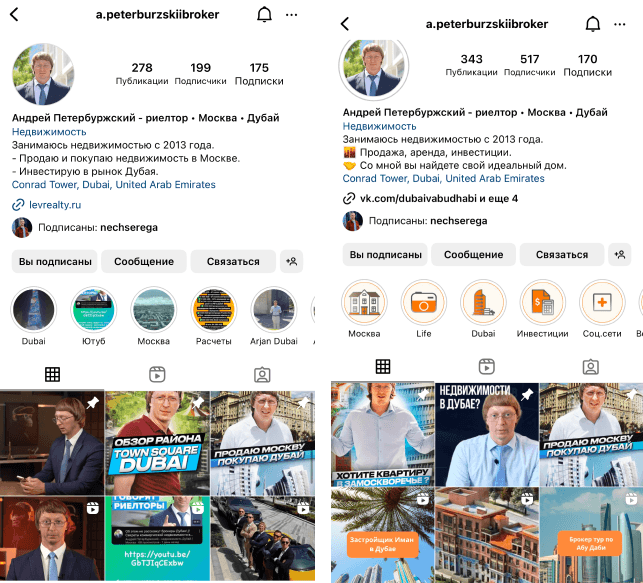Toggle Вы подписаны button in right profile

(385, 255)
